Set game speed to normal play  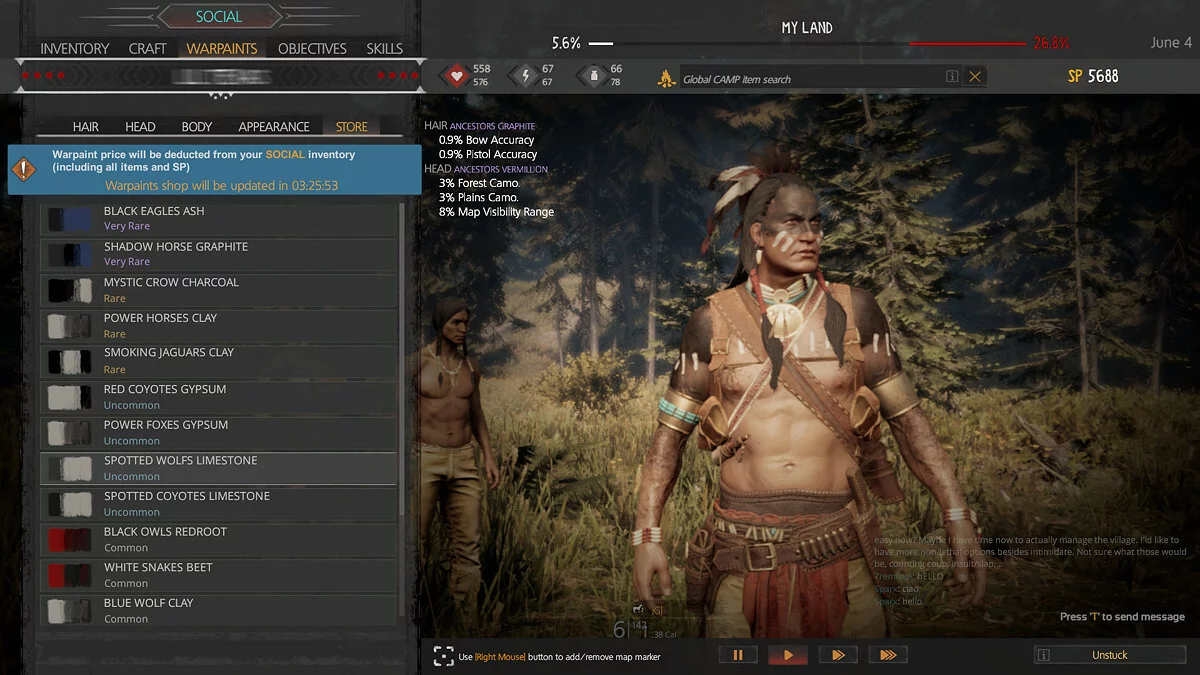788,655
